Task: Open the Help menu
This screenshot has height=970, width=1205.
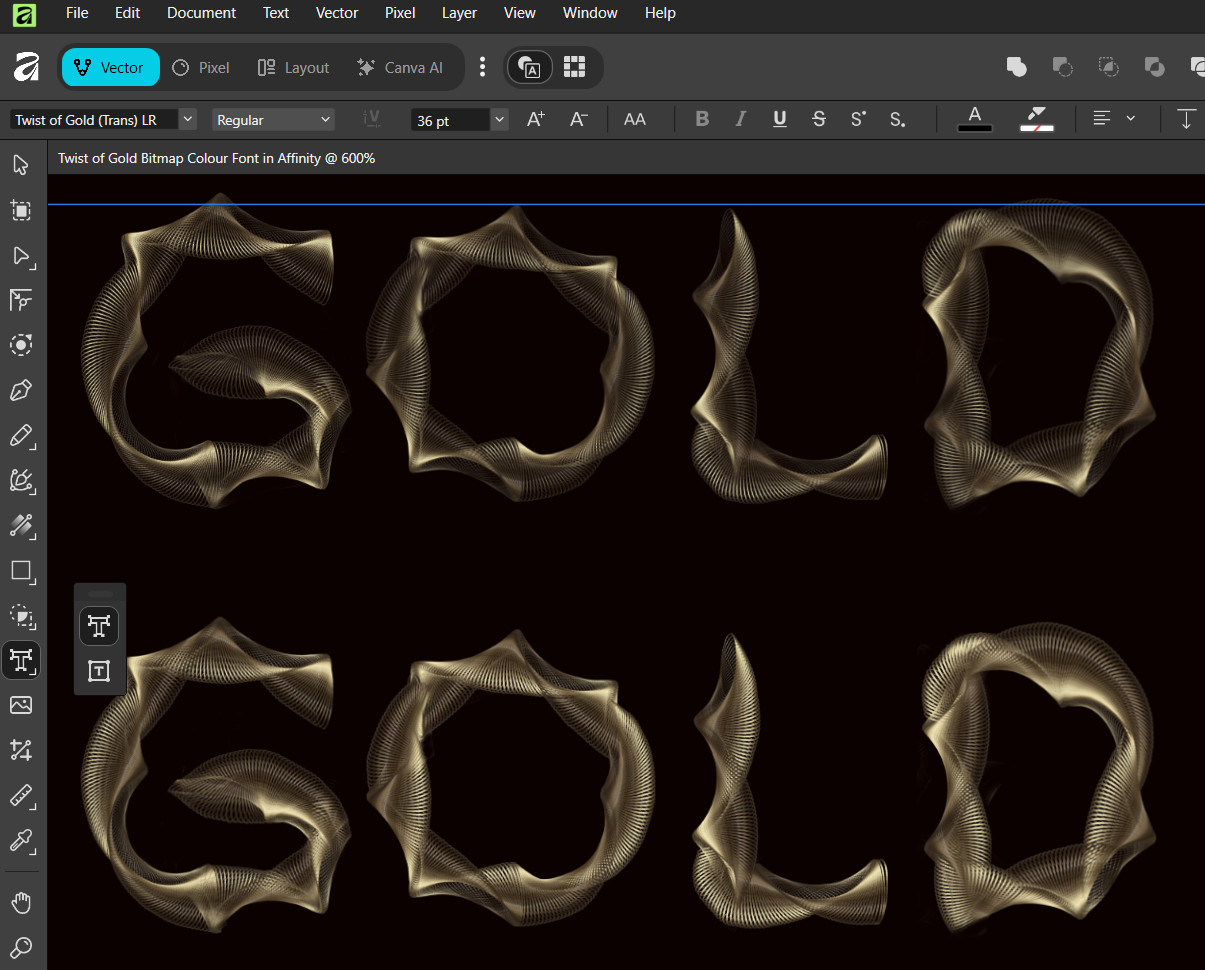Action: [x=660, y=13]
